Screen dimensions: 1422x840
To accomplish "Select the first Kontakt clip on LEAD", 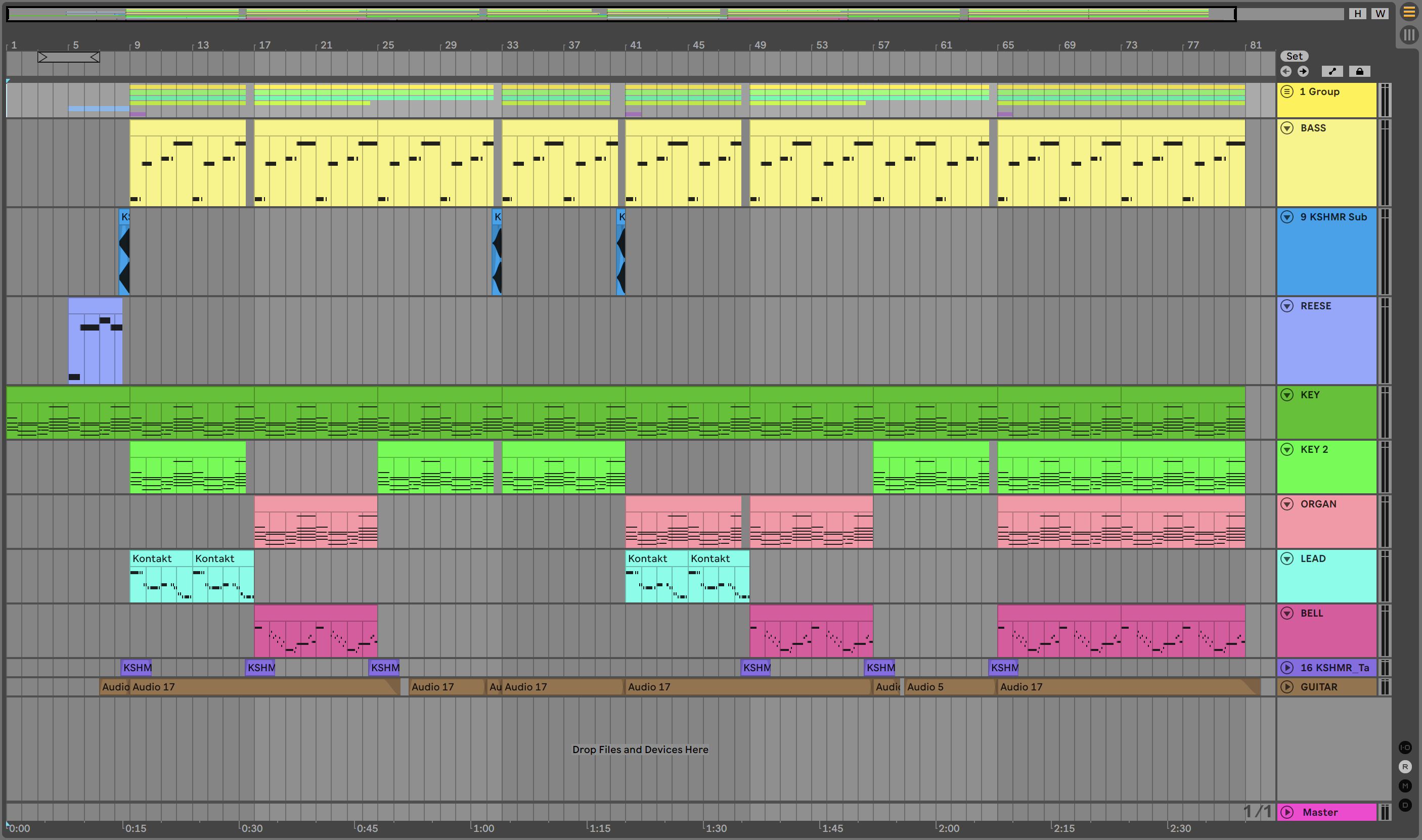I will (160, 558).
